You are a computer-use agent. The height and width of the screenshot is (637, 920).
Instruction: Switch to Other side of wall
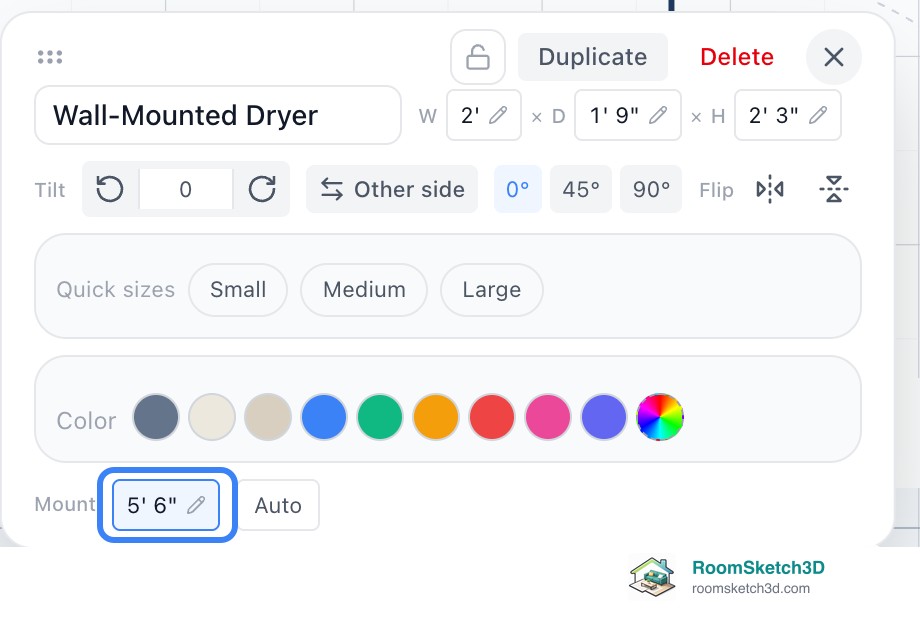click(392, 189)
